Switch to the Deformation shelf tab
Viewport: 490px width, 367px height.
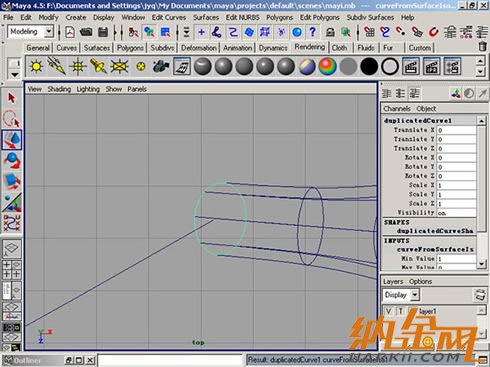point(199,48)
